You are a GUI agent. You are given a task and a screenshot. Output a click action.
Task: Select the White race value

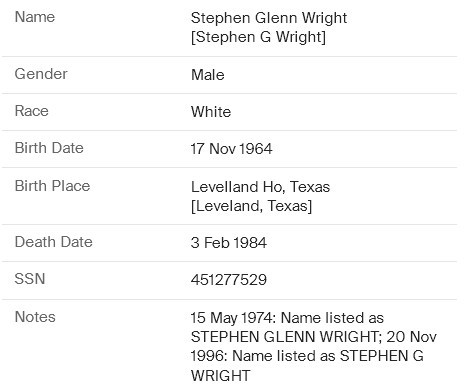click(211, 112)
